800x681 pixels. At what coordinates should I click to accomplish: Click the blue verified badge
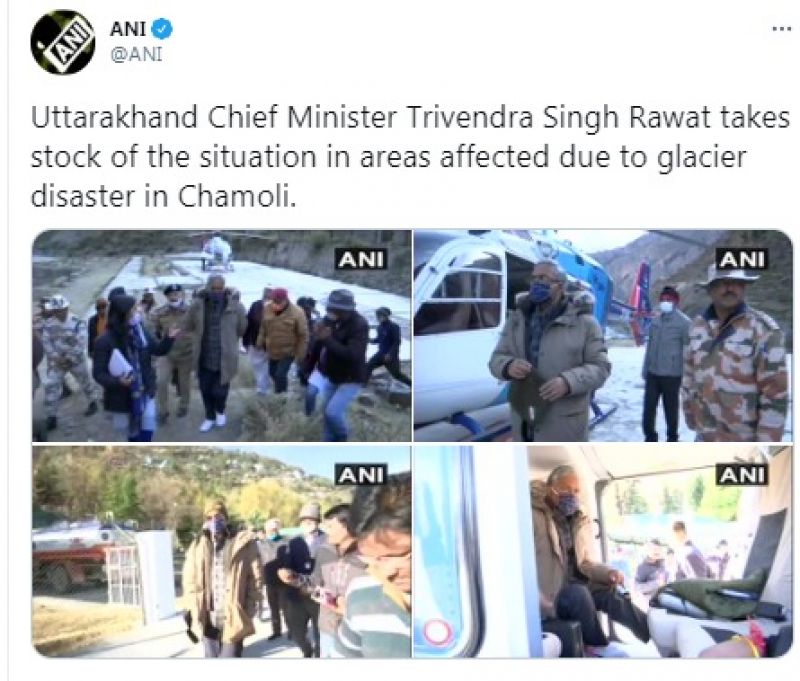pos(163,29)
